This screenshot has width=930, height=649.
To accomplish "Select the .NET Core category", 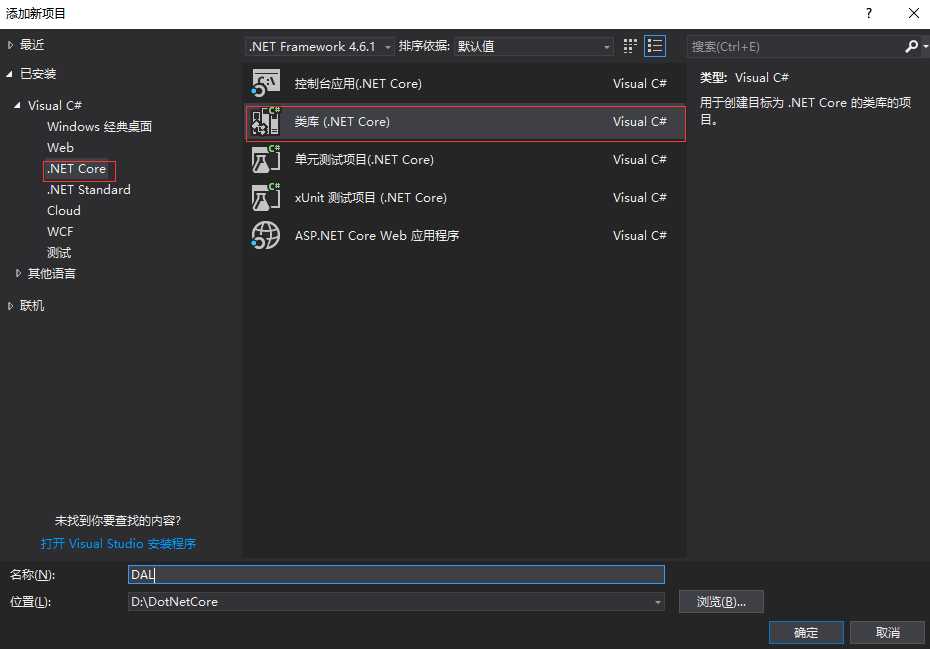I will (77, 168).
